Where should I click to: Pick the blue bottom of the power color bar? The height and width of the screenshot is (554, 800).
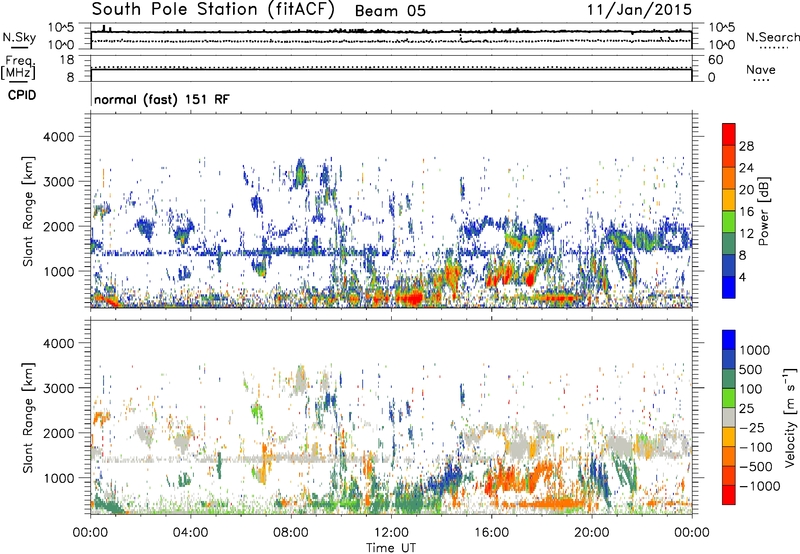pos(729,287)
